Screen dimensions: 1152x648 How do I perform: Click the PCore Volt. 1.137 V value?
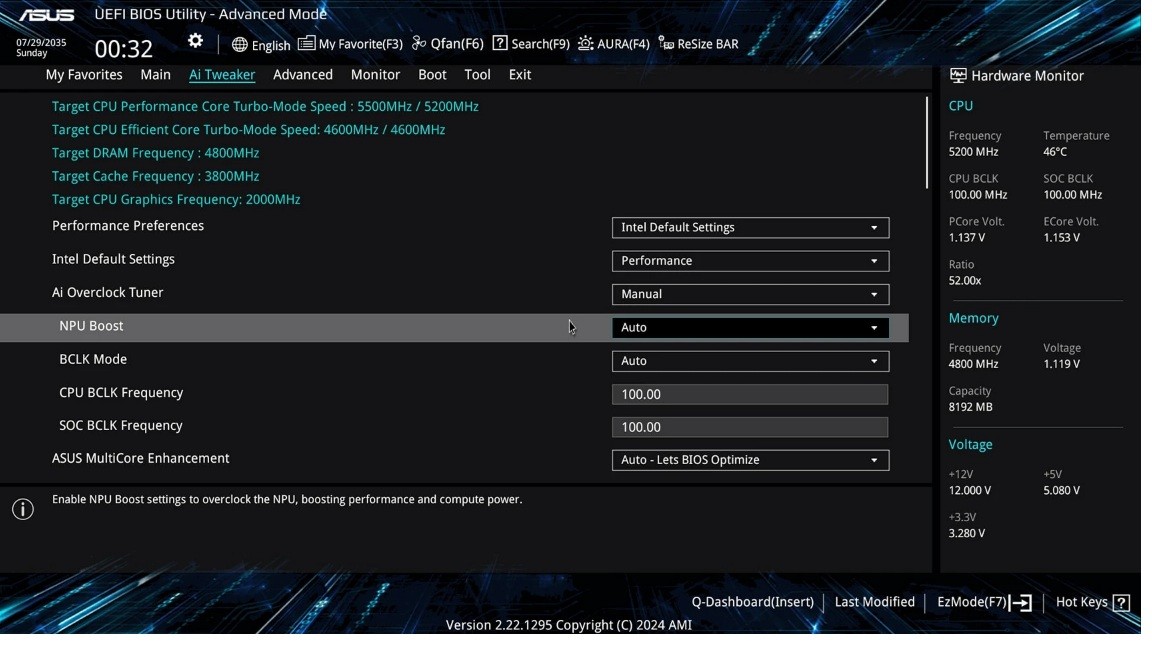(x=967, y=238)
